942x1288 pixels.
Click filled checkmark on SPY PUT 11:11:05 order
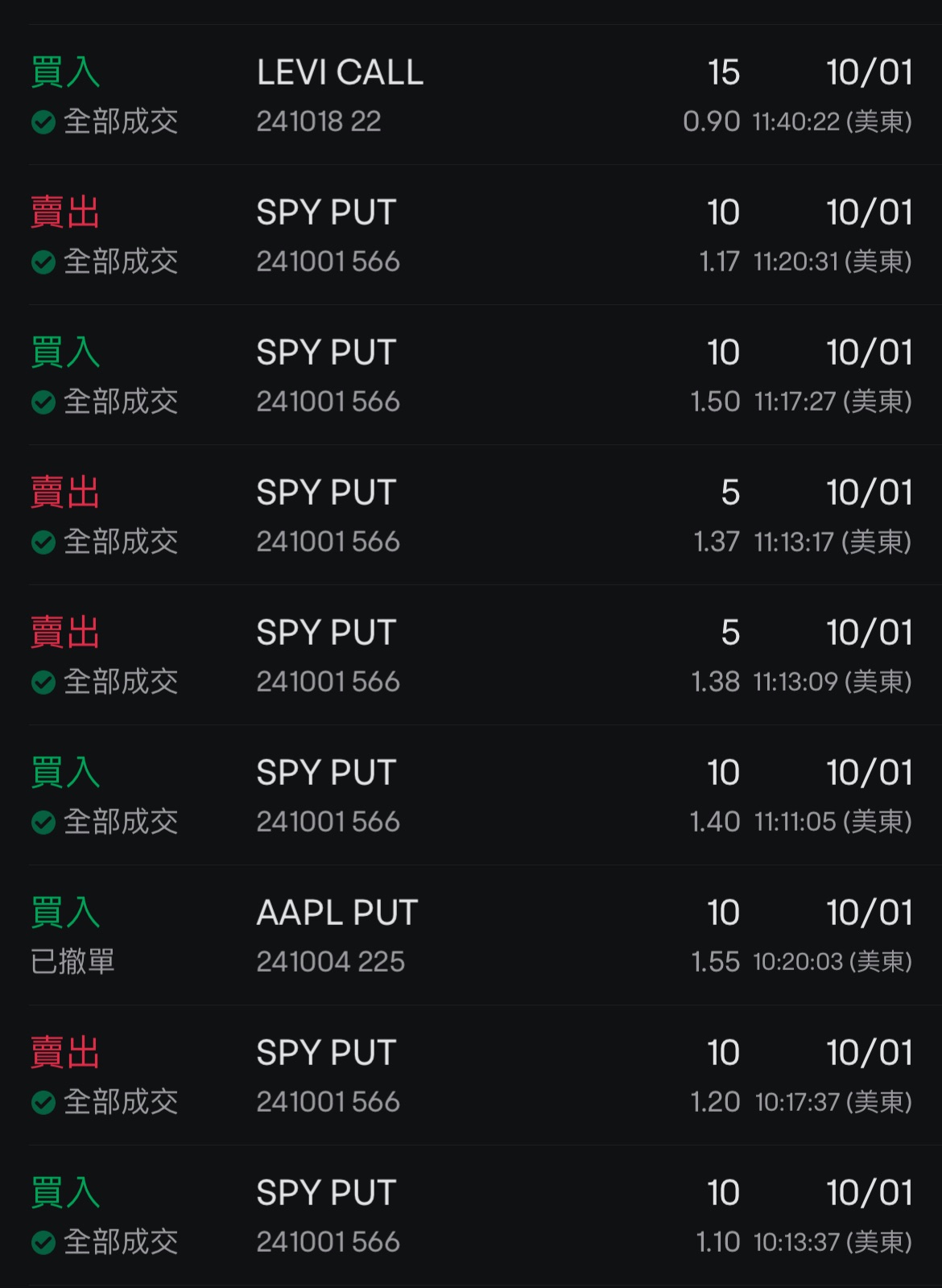[43, 823]
